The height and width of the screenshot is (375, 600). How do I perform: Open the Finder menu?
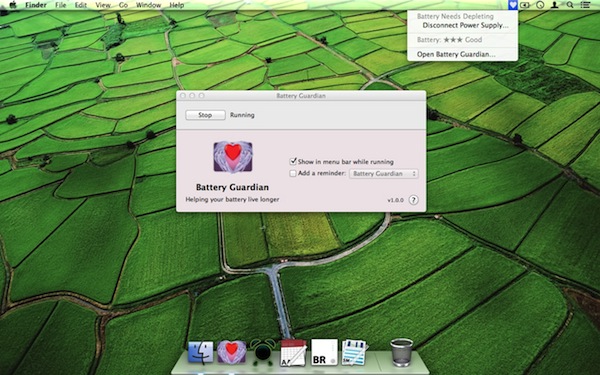pyautogui.click(x=36, y=5)
